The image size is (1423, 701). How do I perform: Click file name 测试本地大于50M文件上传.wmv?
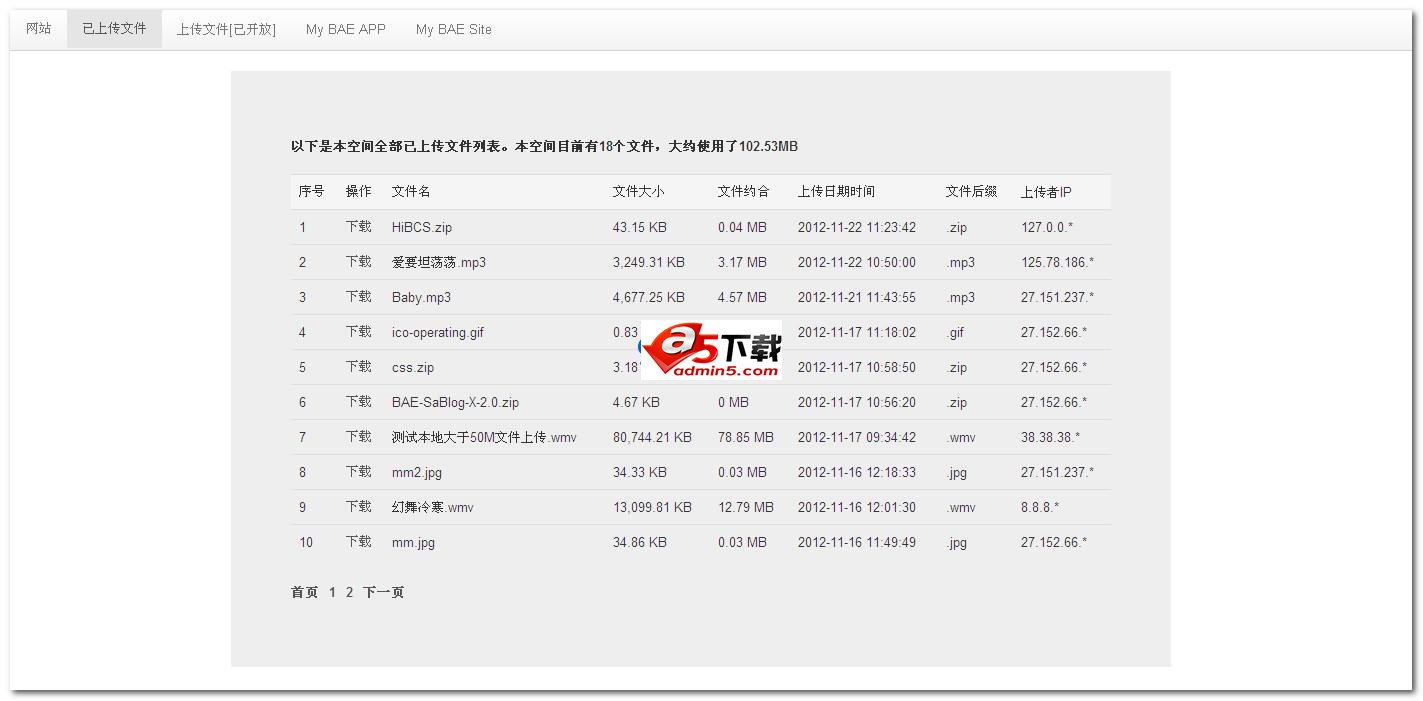tap(484, 437)
